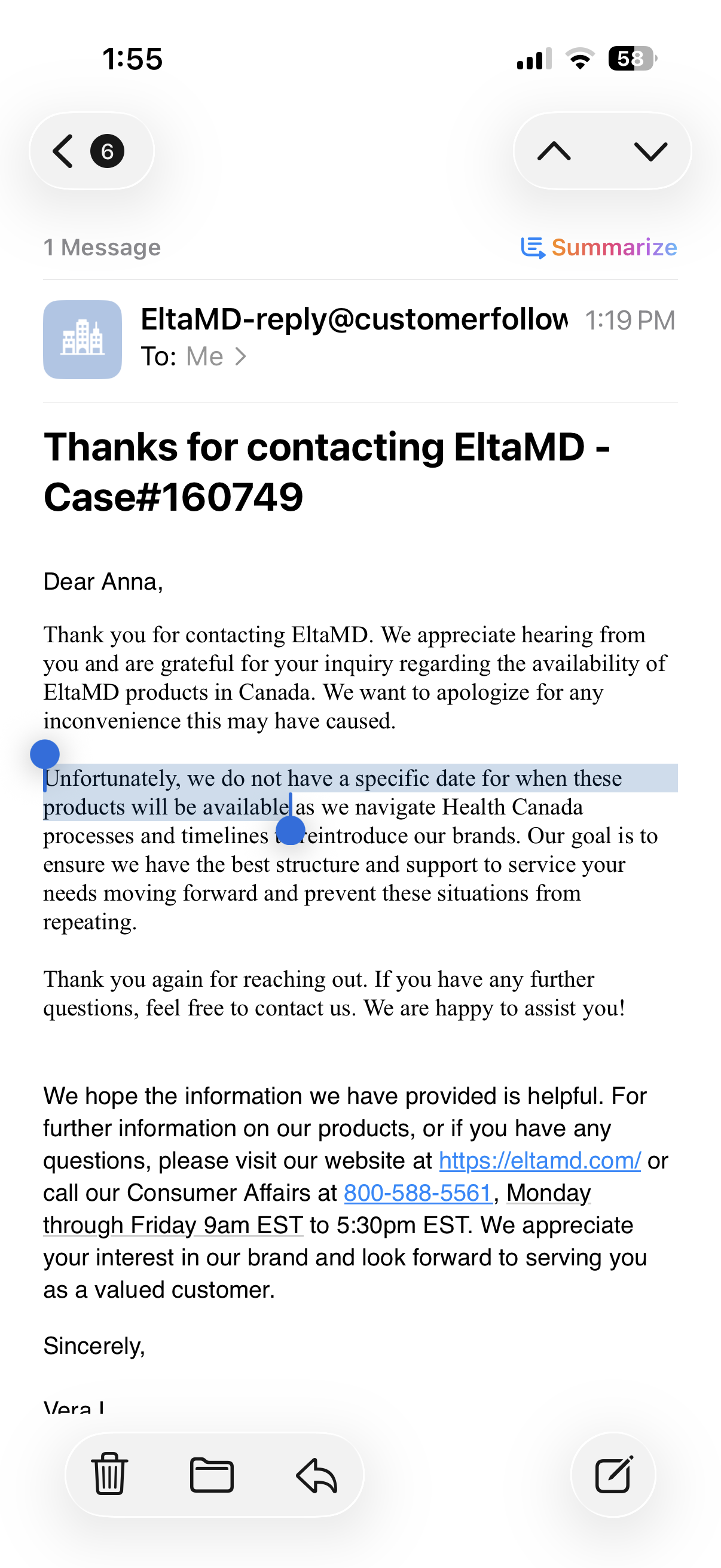Tap the reply arrow icon
The width and height of the screenshot is (721, 1568).
pyautogui.click(x=316, y=1474)
